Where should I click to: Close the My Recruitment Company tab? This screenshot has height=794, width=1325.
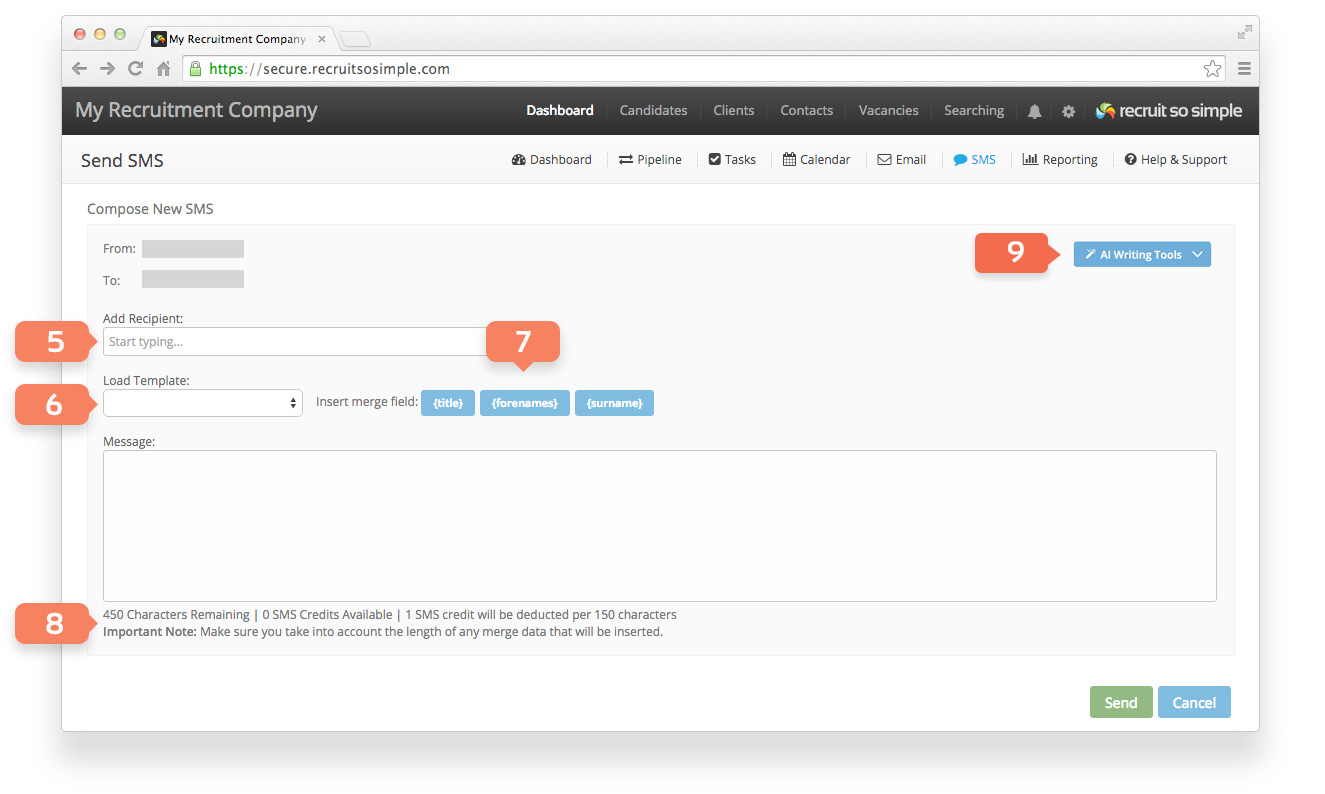[321, 39]
